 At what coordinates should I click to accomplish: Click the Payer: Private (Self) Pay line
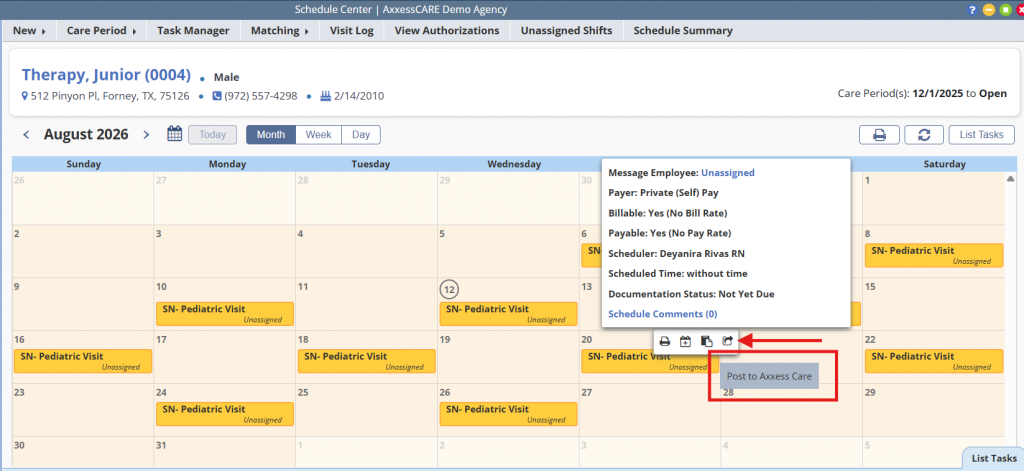[x=664, y=193]
